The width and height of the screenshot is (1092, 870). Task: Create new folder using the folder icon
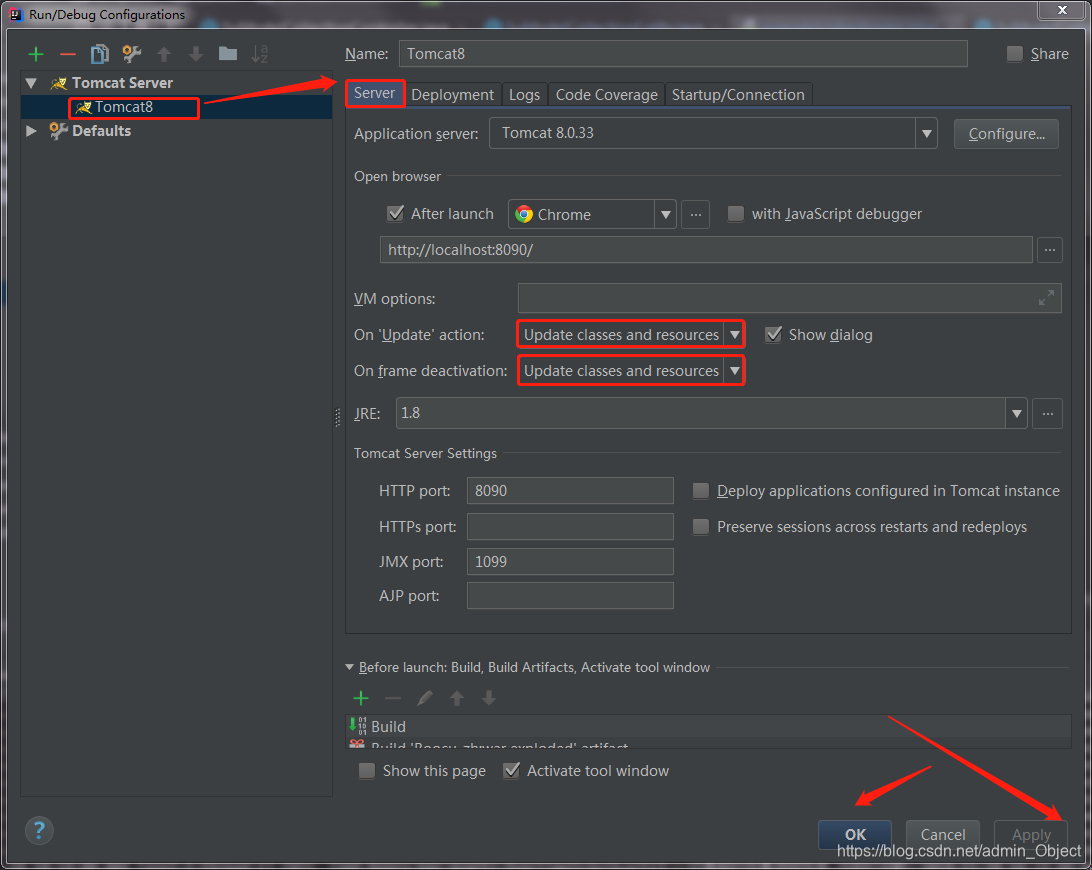point(228,54)
